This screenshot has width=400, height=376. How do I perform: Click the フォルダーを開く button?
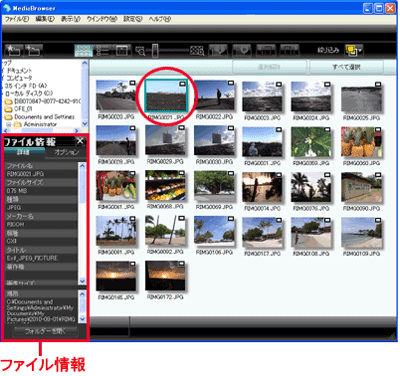click(x=46, y=331)
